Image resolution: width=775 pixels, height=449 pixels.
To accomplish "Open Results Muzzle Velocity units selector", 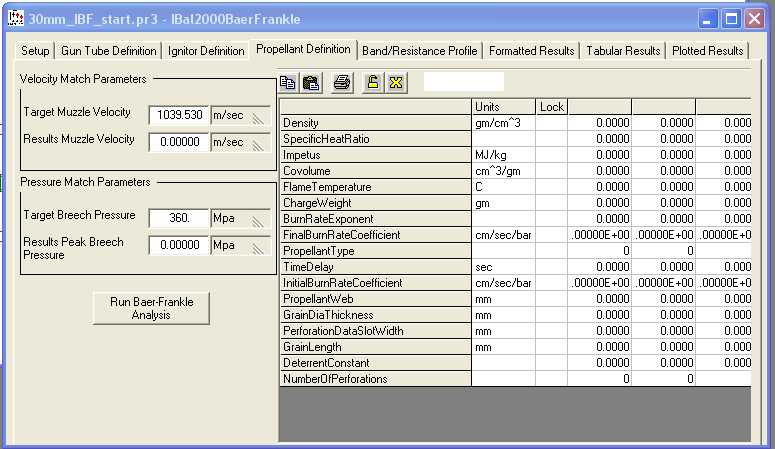I will [240, 143].
